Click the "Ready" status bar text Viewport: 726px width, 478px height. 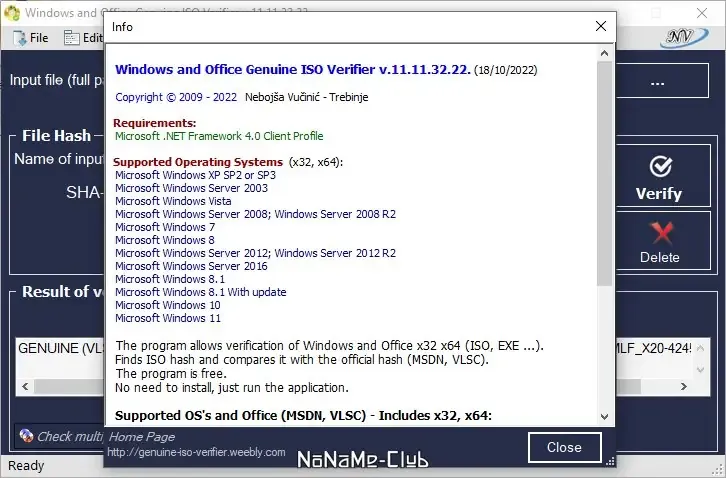(x=26, y=465)
